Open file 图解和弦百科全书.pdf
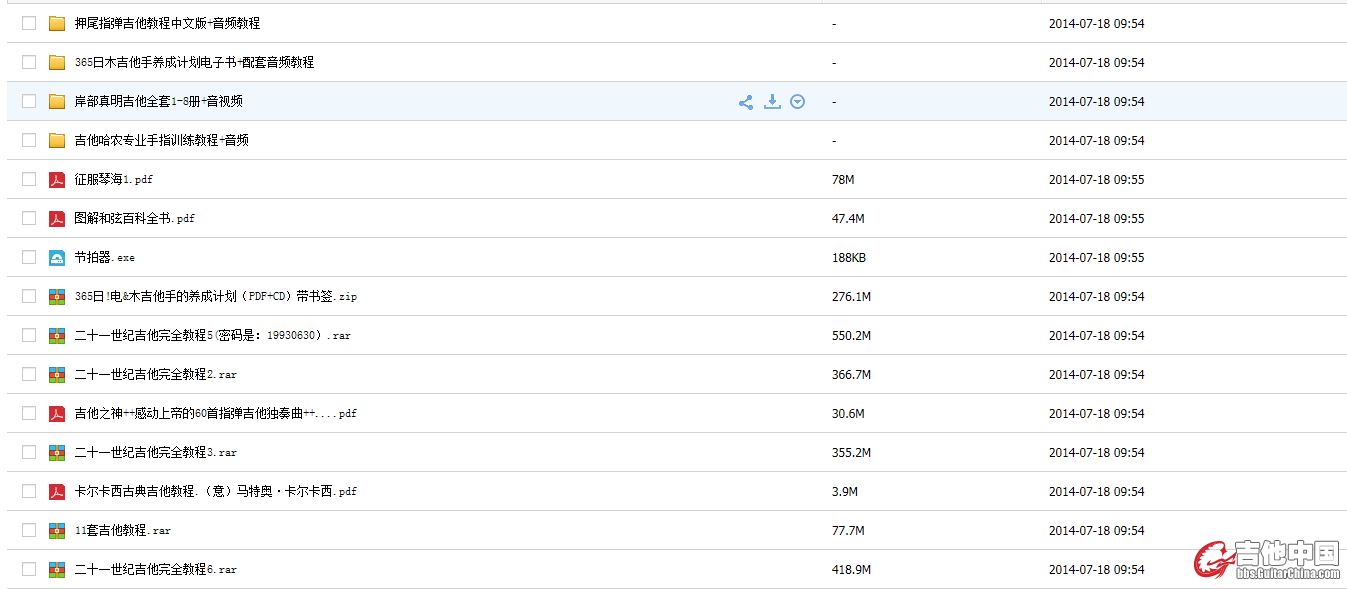Screen dimensions: 1347x589 click(x=134, y=218)
